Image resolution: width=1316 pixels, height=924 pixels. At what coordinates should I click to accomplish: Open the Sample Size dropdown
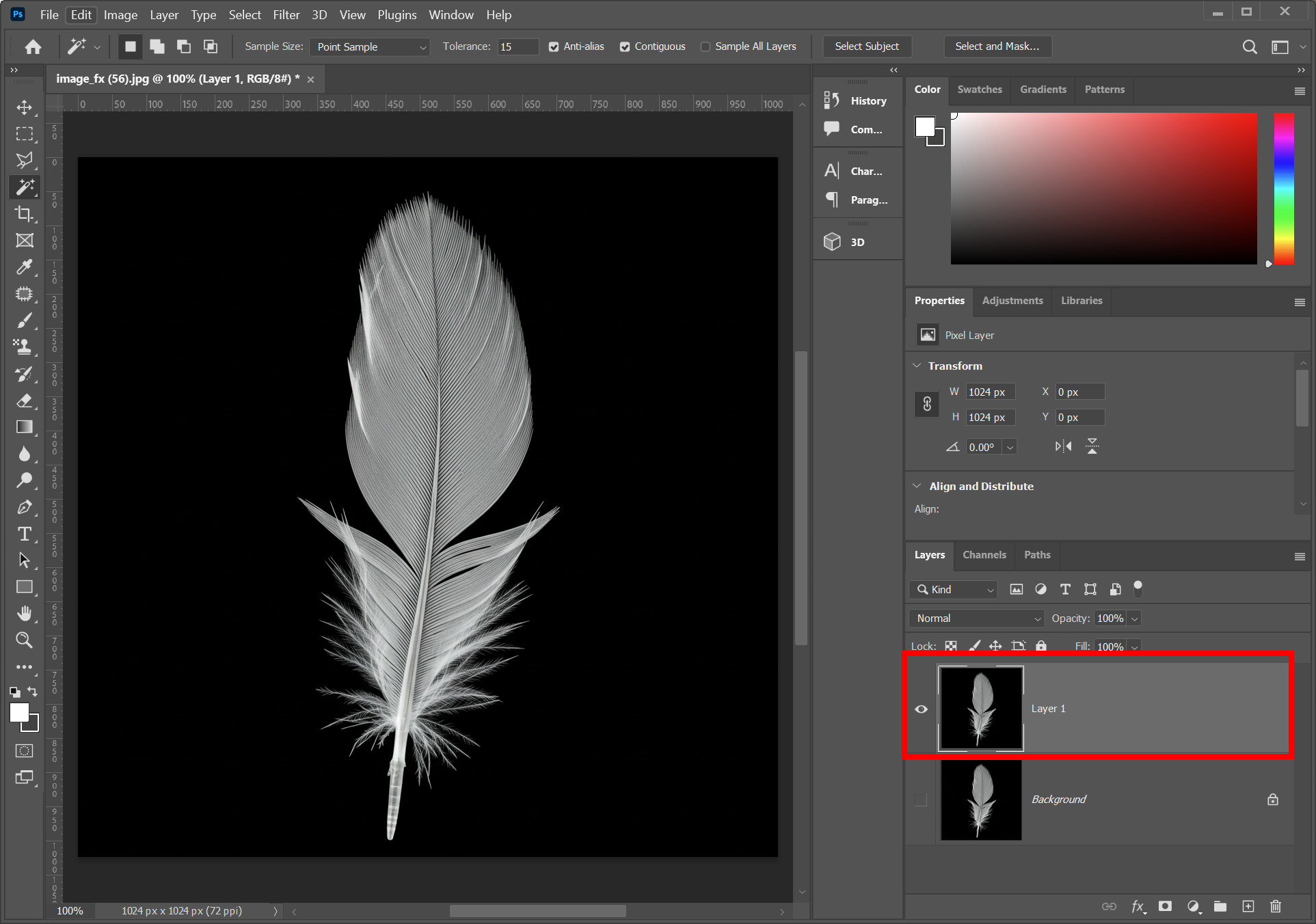(370, 46)
